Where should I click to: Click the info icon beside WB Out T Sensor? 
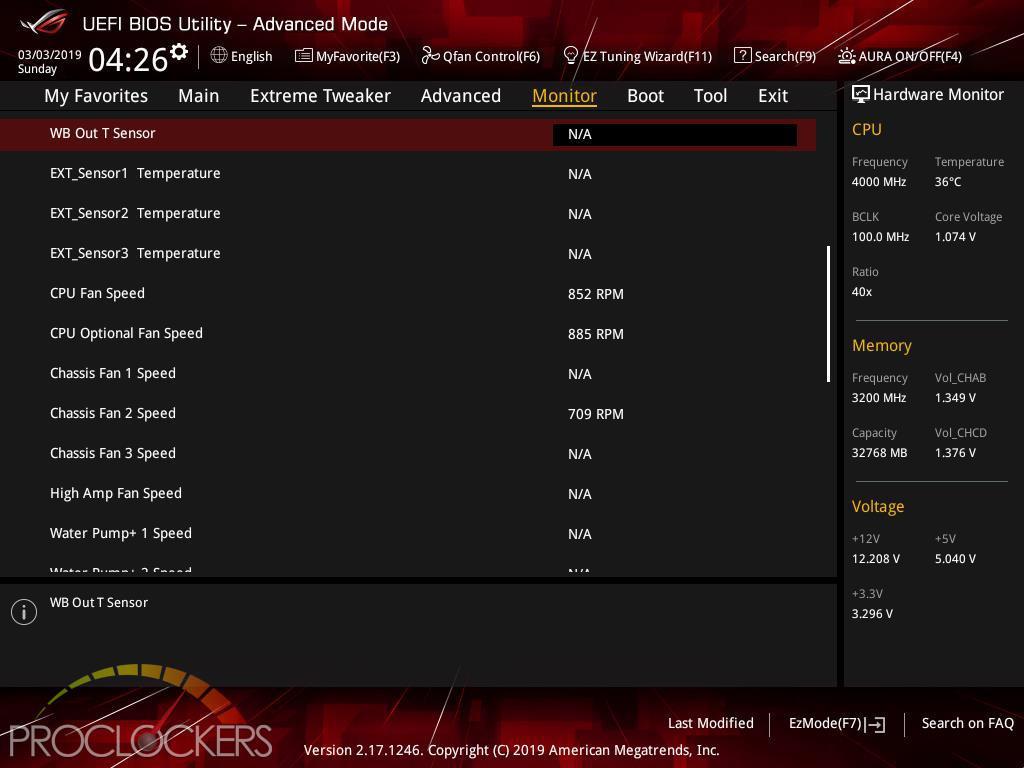click(24, 612)
